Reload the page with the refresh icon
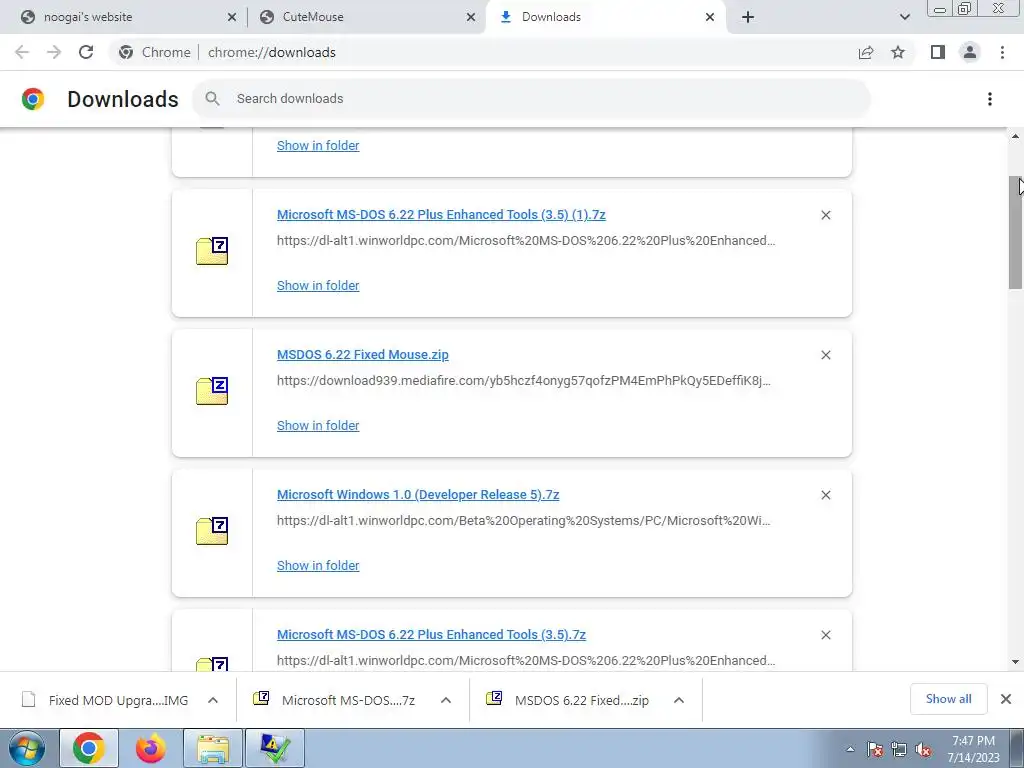1024x768 pixels. click(86, 52)
